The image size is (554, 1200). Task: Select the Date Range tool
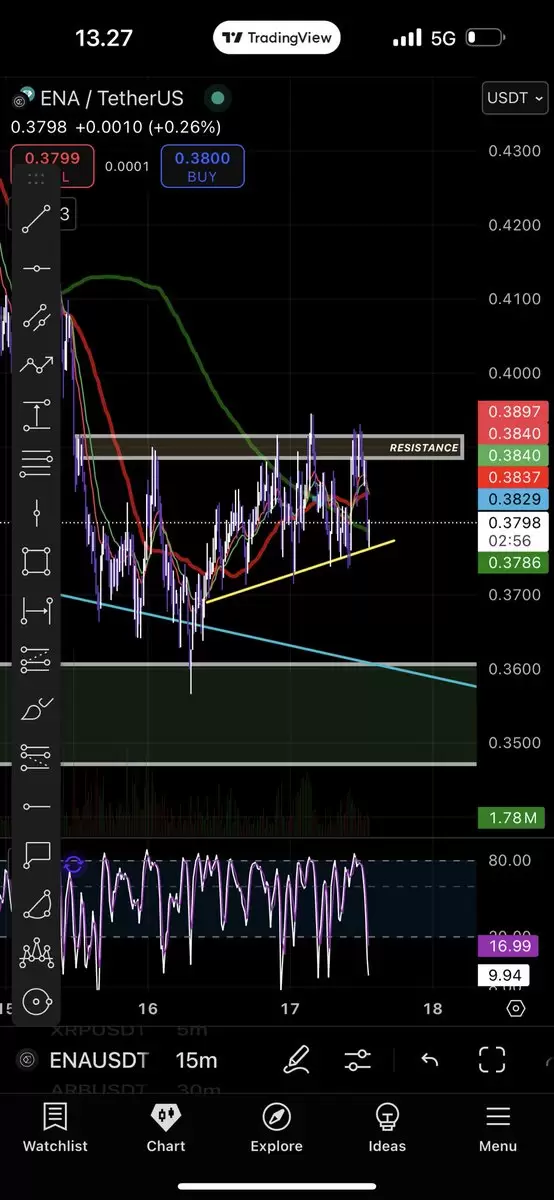[37, 609]
